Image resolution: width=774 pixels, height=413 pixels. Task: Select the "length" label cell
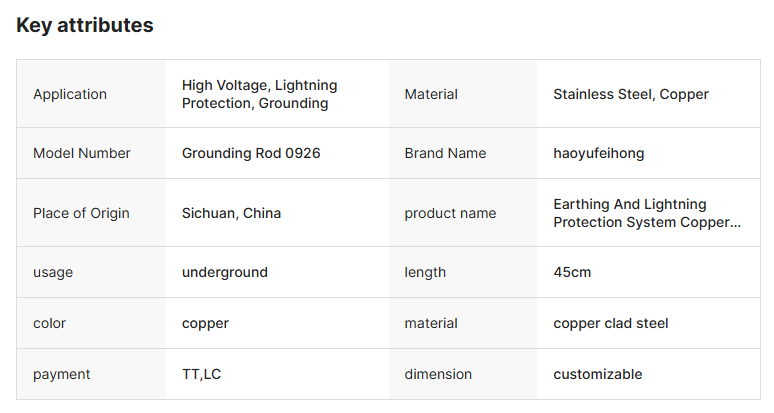425,272
